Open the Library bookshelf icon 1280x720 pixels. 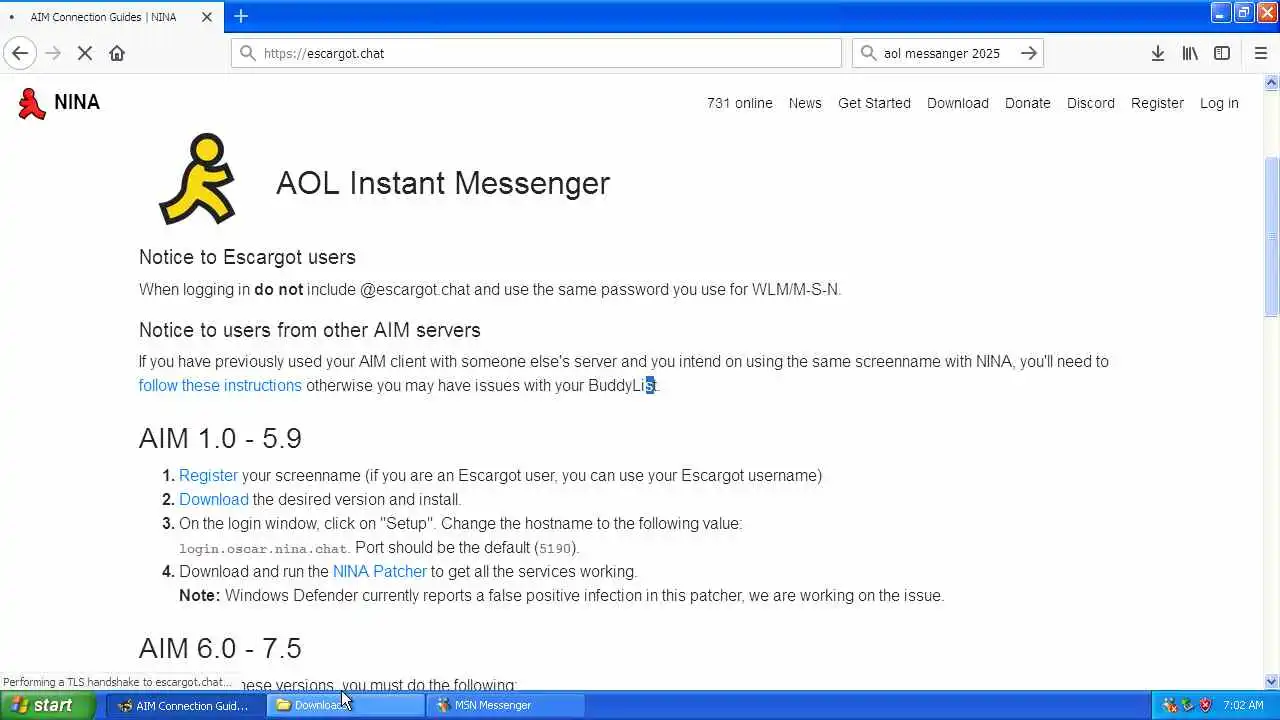coord(1190,53)
